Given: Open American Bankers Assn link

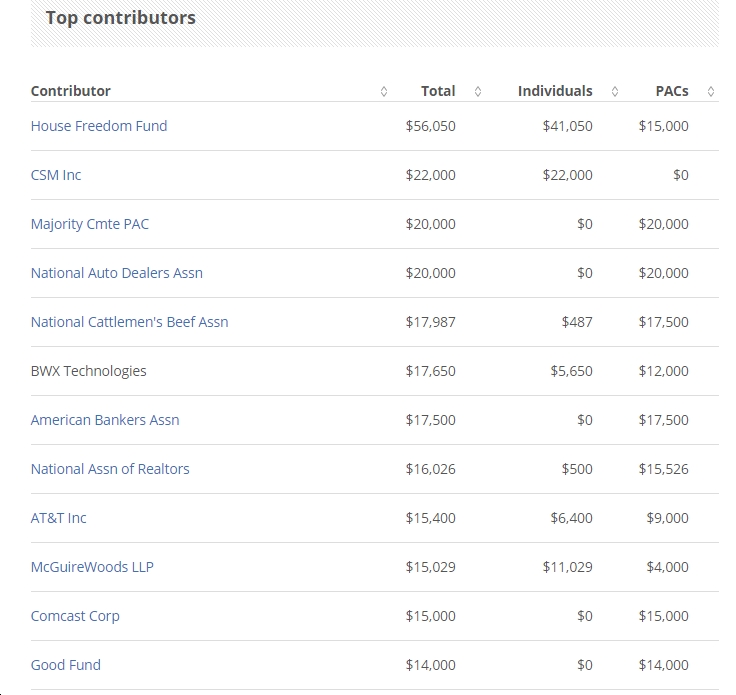Looking at the screenshot, I should pyautogui.click(x=105, y=420).
